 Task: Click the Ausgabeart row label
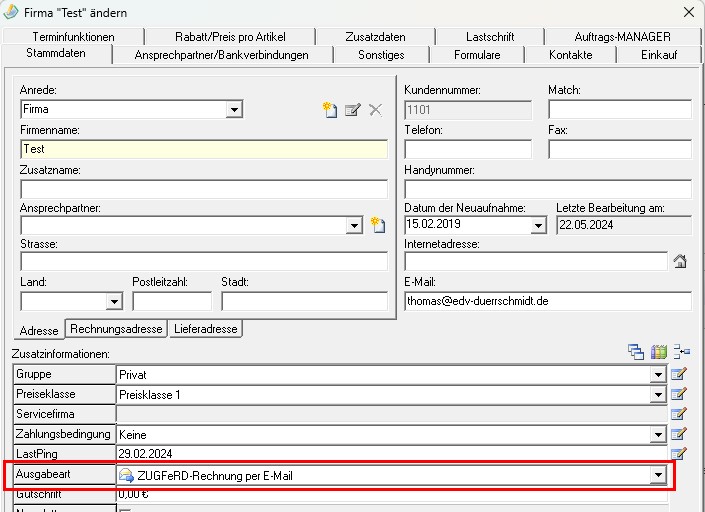click(64, 474)
